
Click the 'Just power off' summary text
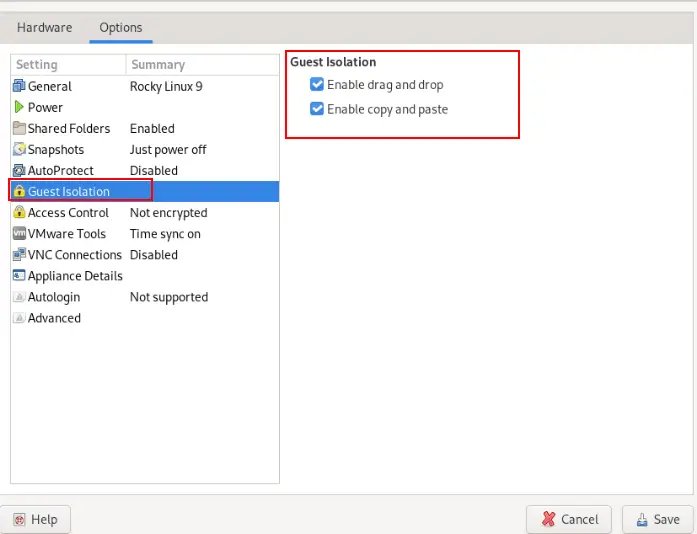point(168,149)
